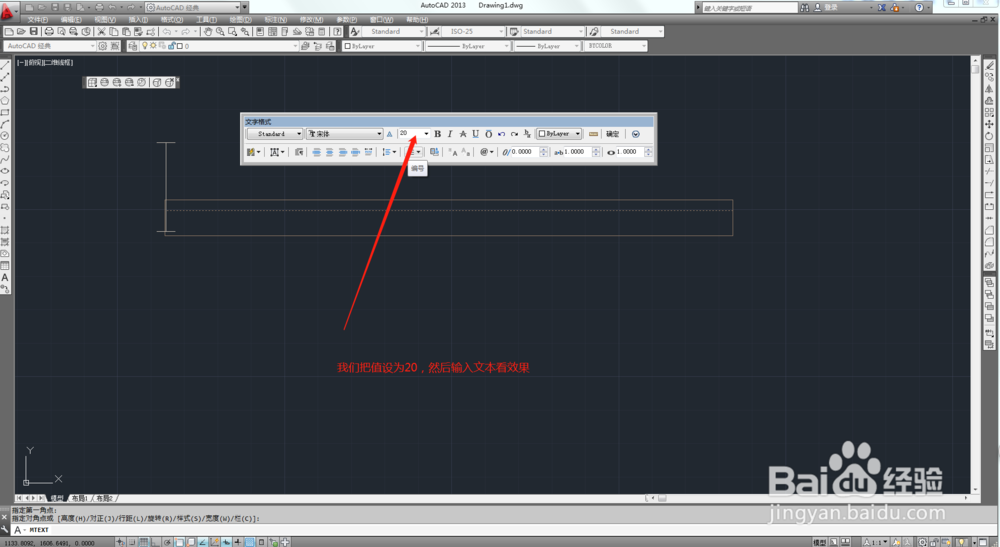Toggle ortho mode in status bar
The height and width of the screenshot is (547, 1000).
[x=156, y=542]
